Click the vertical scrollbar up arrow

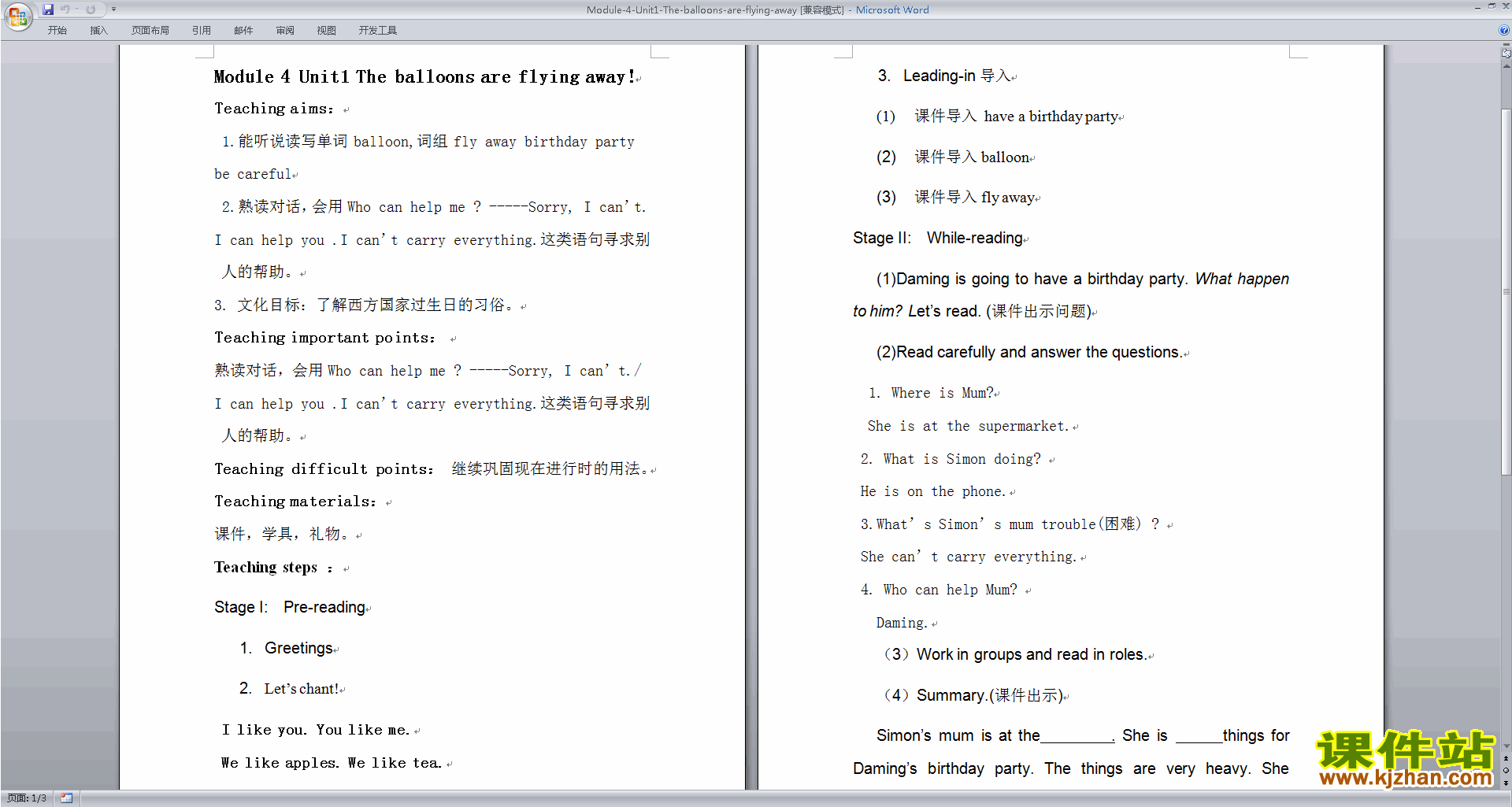[1506, 66]
